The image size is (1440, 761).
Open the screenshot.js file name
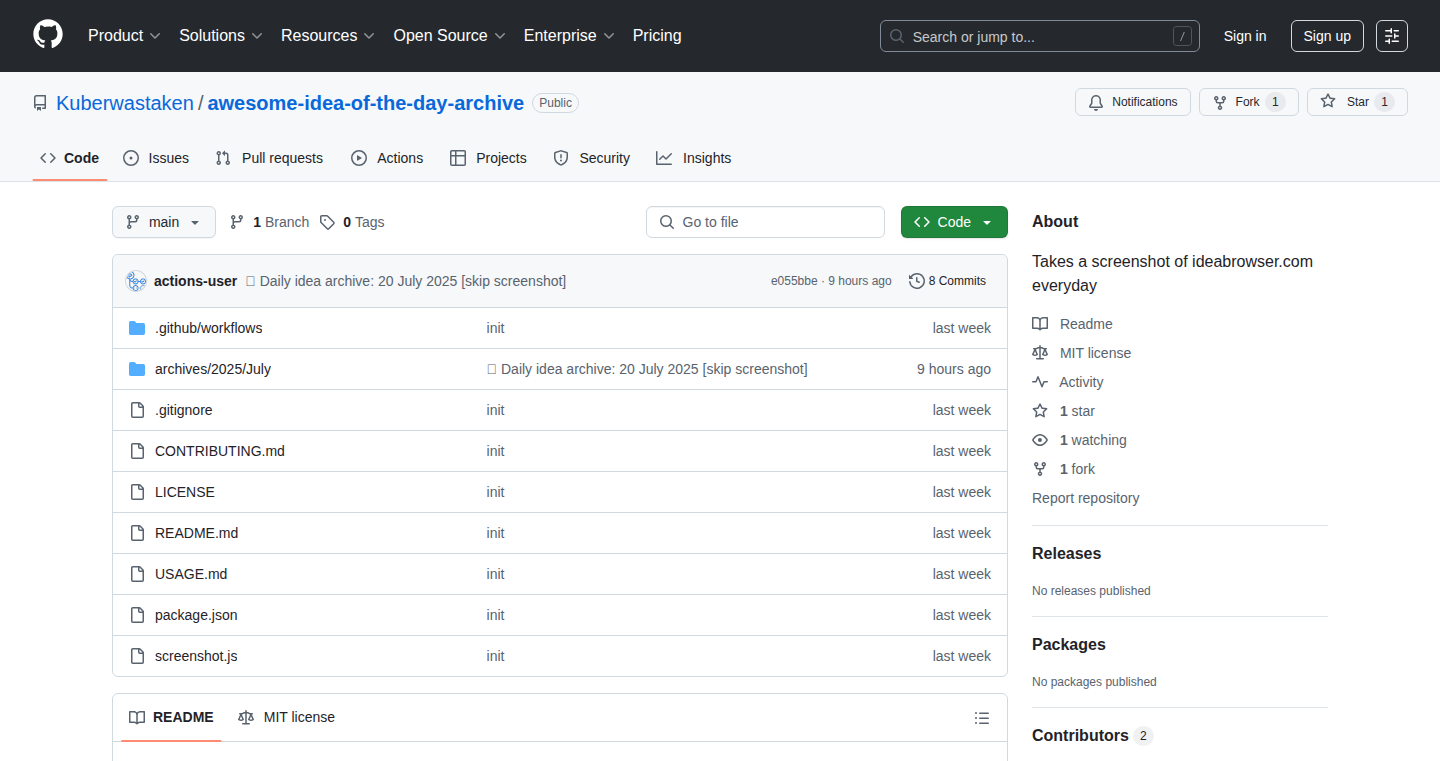196,656
